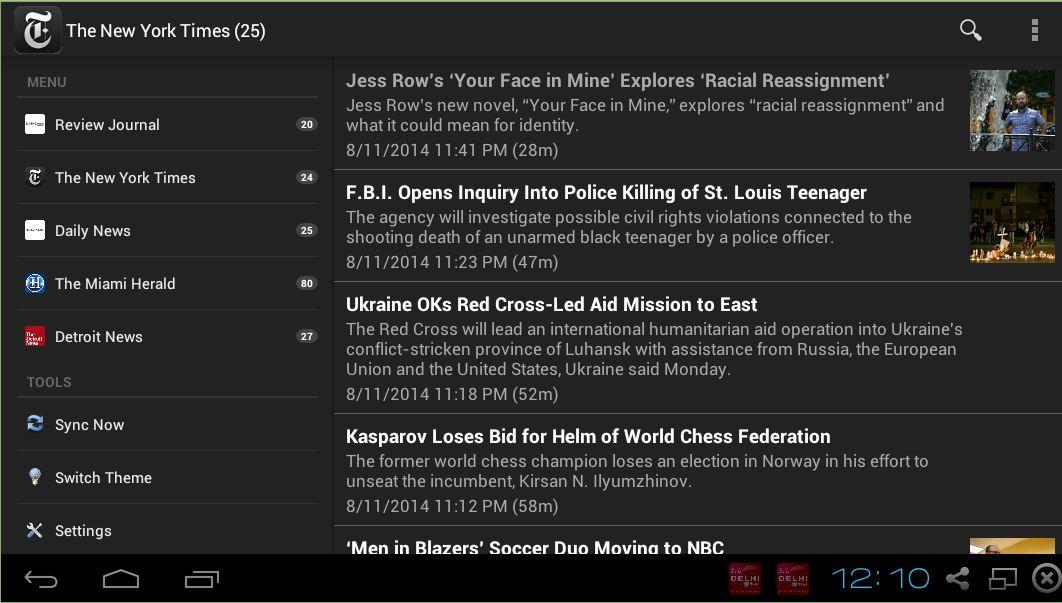Screen dimensions: 1062x603
Task: Tap the first Delhi notification icon
Action: coord(745,579)
